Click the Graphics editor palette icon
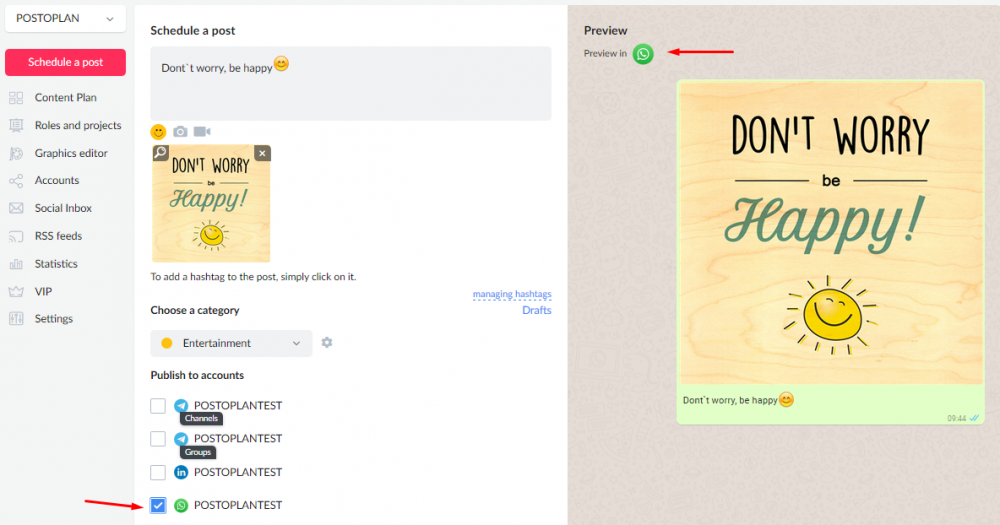Screen dimensions: 1000x525 [x=16, y=153]
